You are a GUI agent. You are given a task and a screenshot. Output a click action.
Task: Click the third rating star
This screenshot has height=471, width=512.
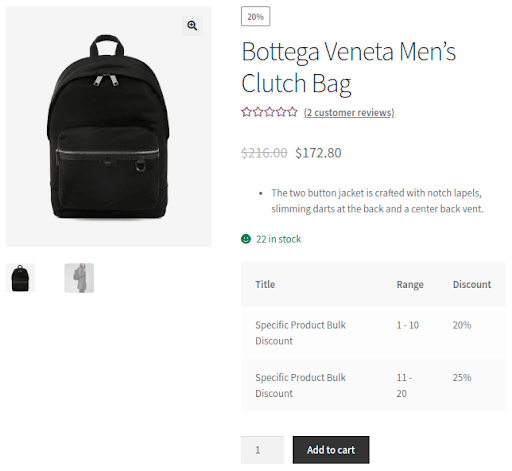(x=269, y=112)
